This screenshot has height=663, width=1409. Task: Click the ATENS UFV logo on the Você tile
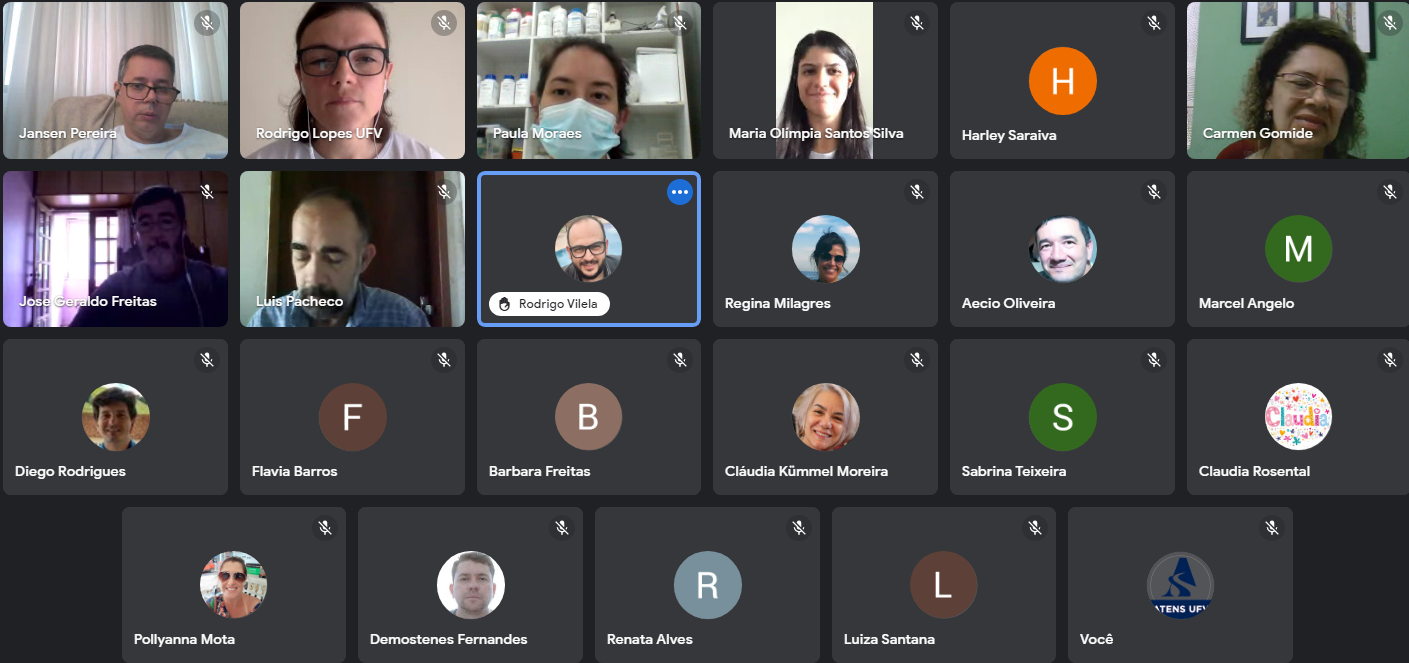coord(1180,585)
